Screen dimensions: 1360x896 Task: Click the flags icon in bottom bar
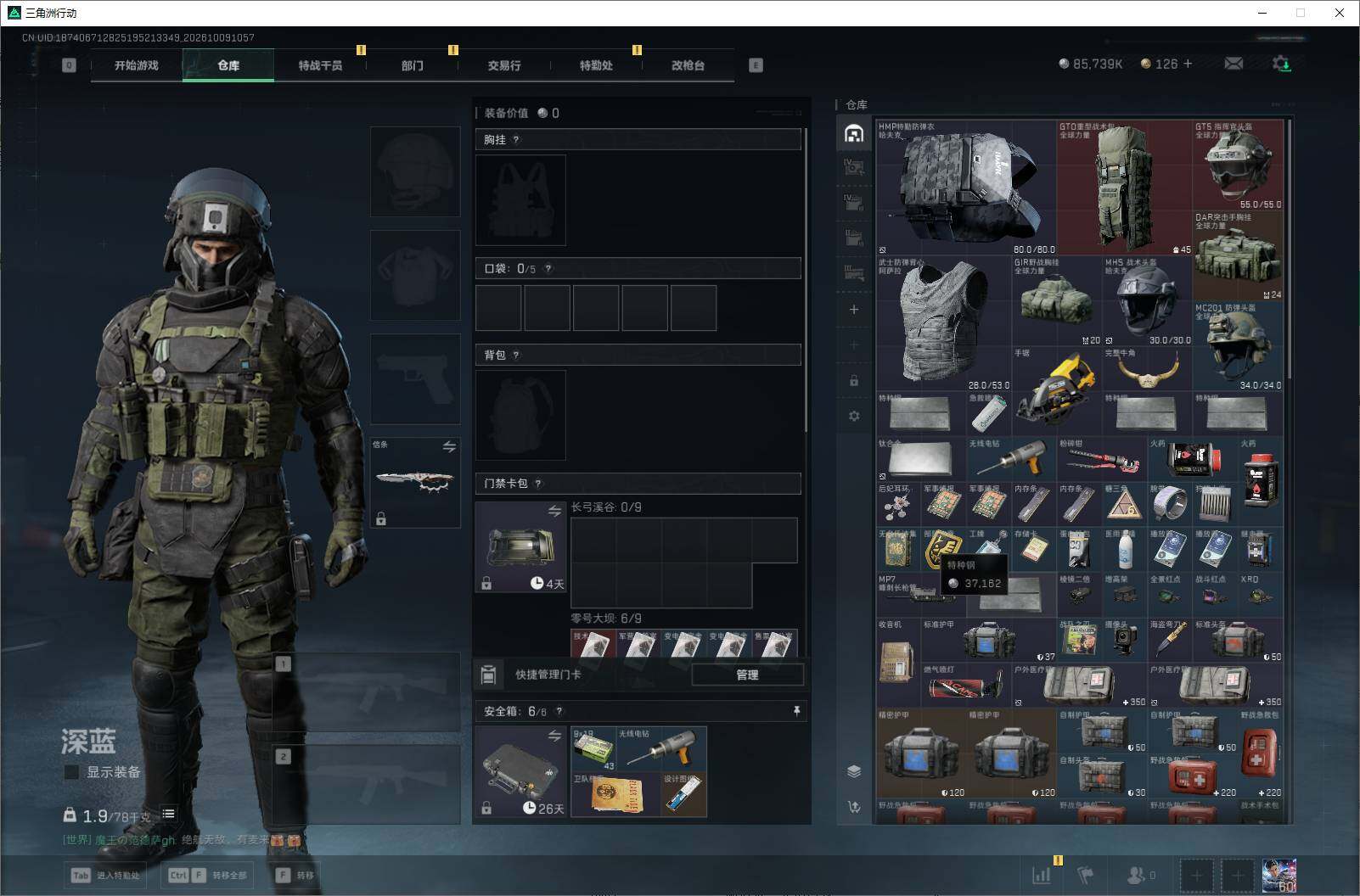pos(1086,875)
